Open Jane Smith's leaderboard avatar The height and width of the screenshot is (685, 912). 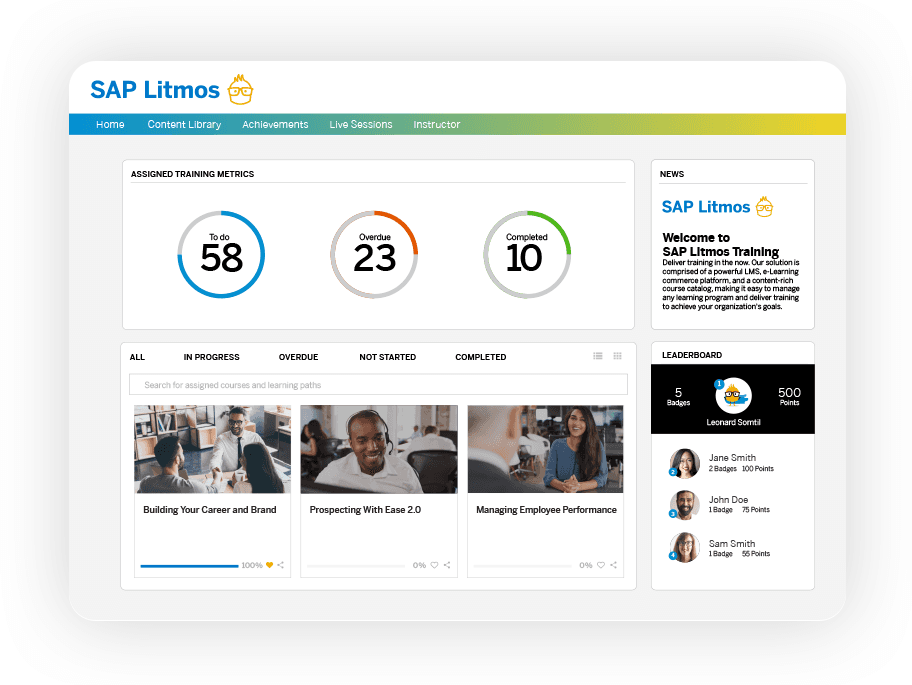coord(684,463)
